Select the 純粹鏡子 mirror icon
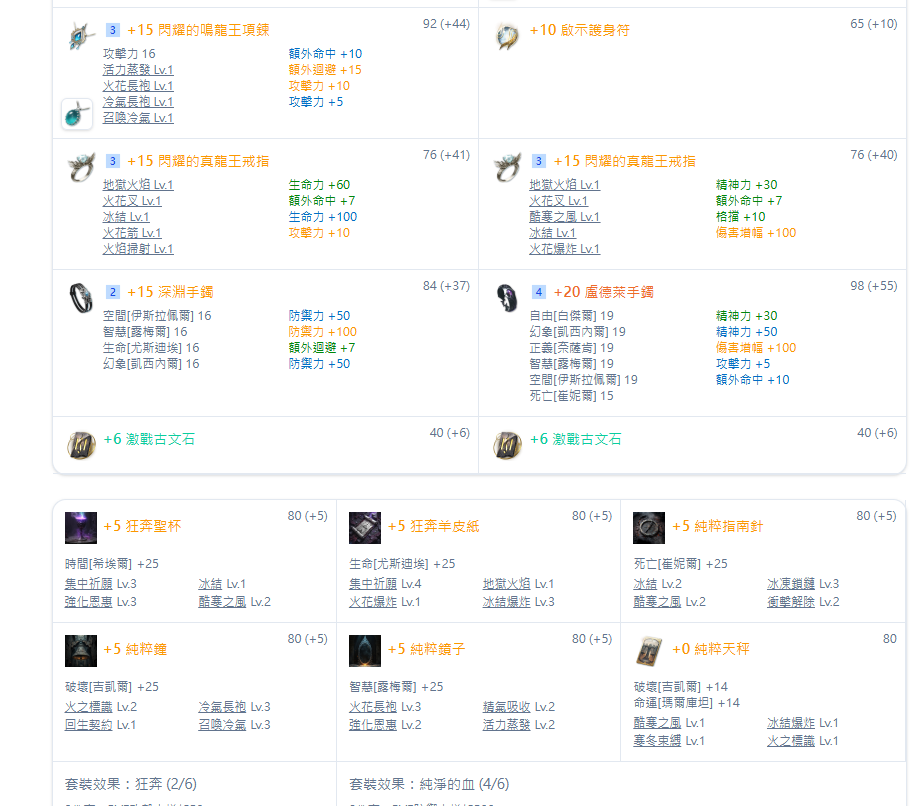 365,650
